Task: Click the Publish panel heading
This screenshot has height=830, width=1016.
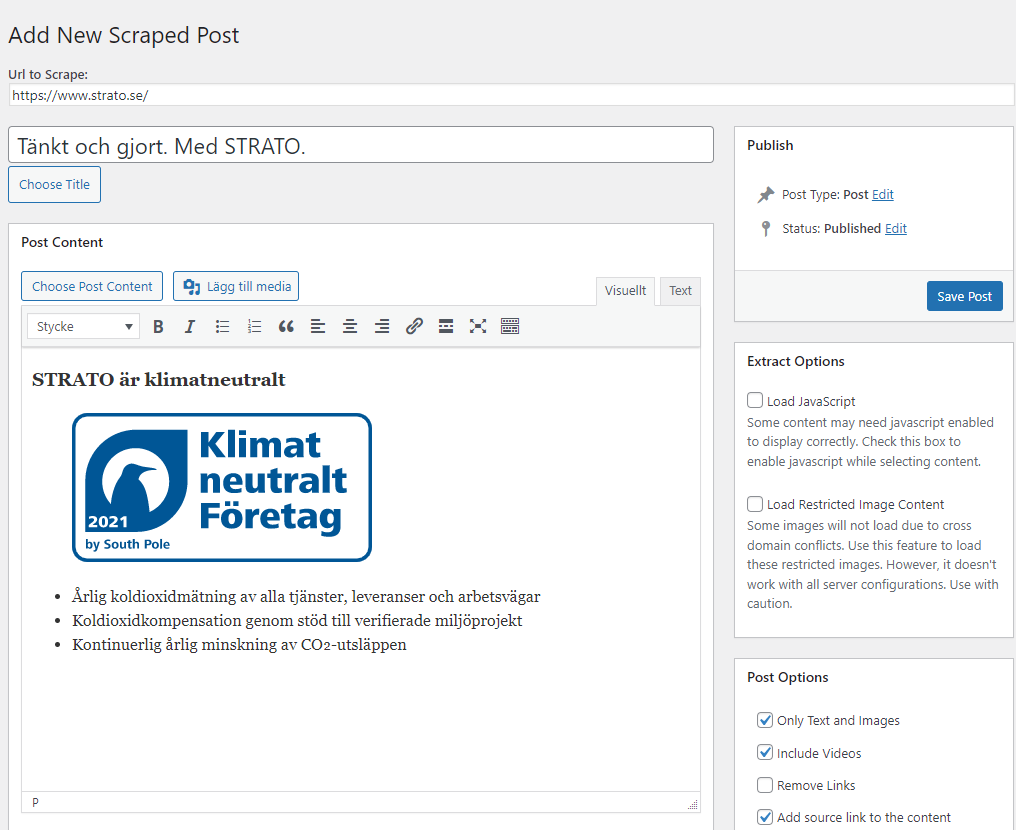Action: pos(770,145)
